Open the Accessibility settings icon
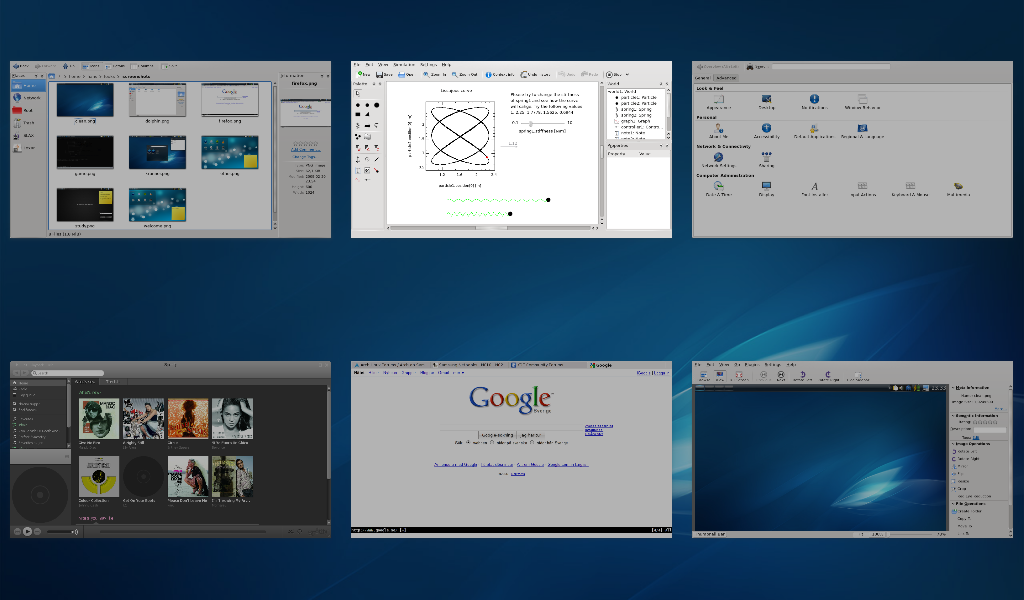 [x=766, y=129]
